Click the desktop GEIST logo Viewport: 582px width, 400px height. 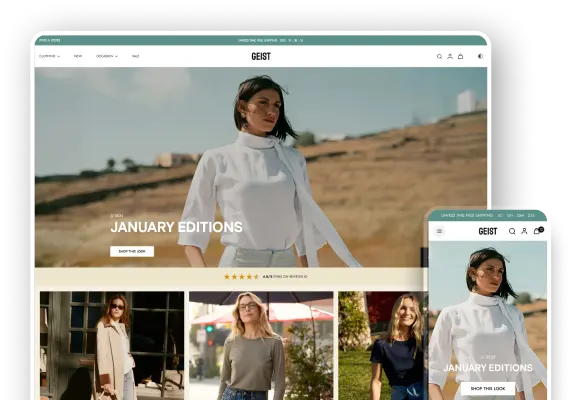[261, 56]
